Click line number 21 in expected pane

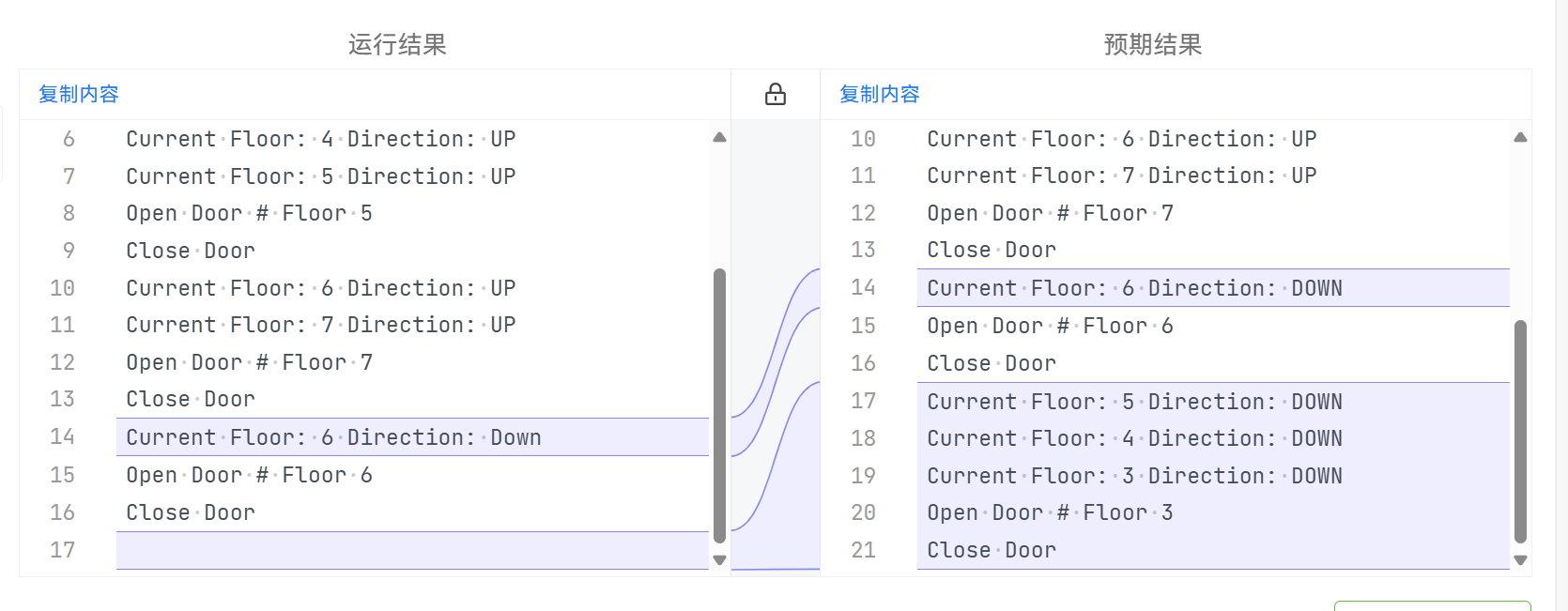coord(863,550)
